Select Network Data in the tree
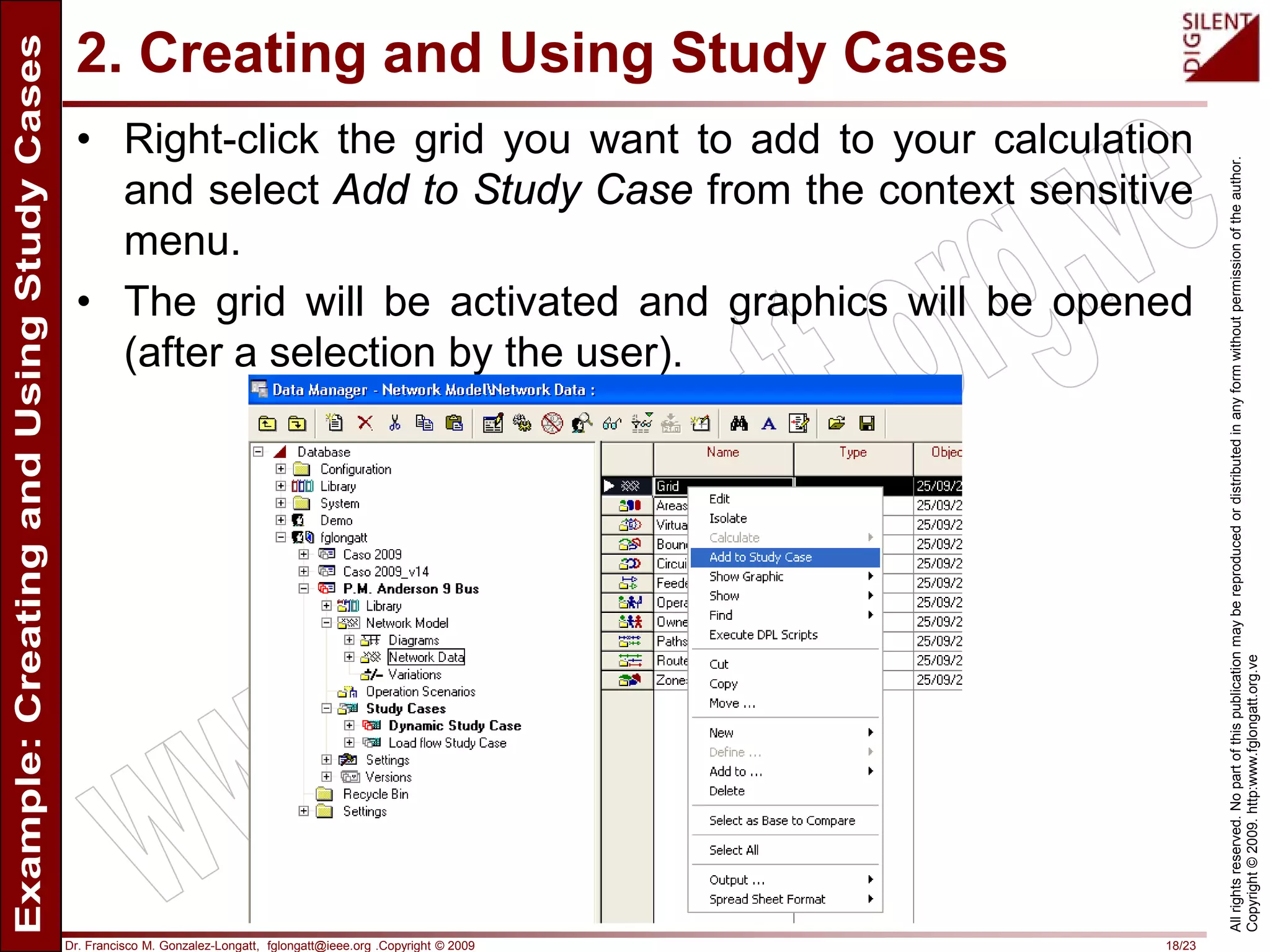The width and height of the screenshot is (1270, 952). coord(426,657)
